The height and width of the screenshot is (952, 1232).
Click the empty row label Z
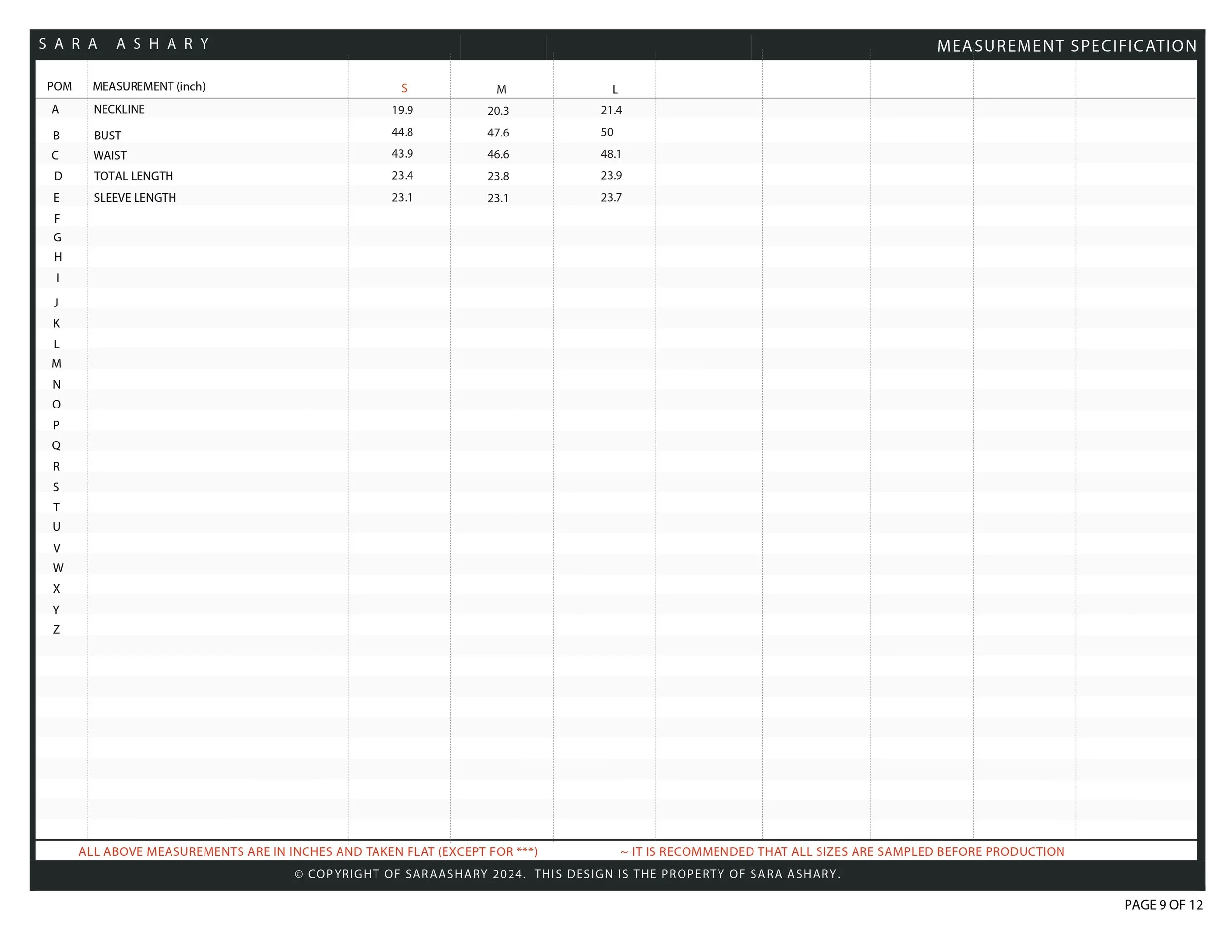[x=56, y=629]
